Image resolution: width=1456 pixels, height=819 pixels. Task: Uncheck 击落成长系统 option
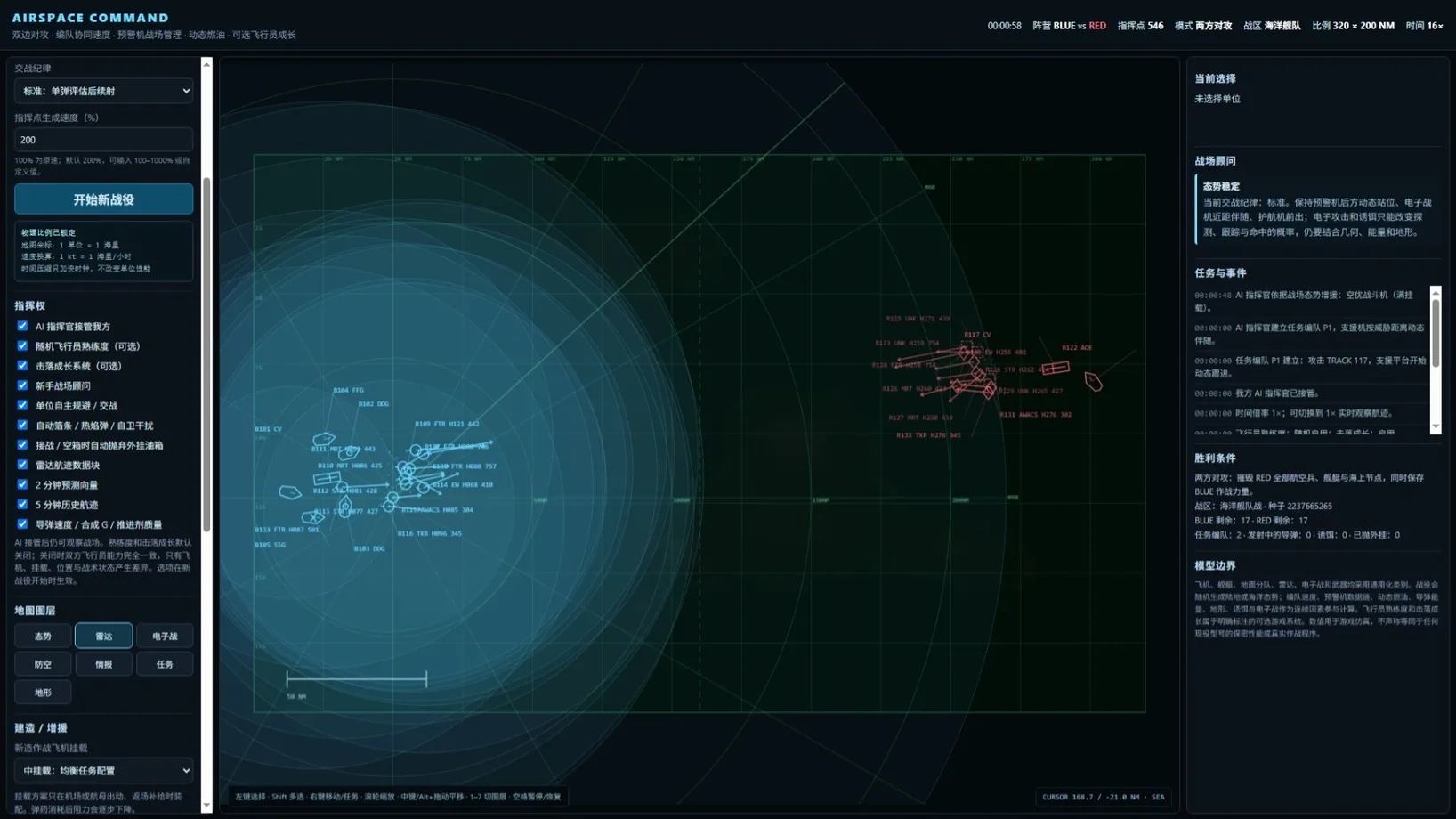22,366
